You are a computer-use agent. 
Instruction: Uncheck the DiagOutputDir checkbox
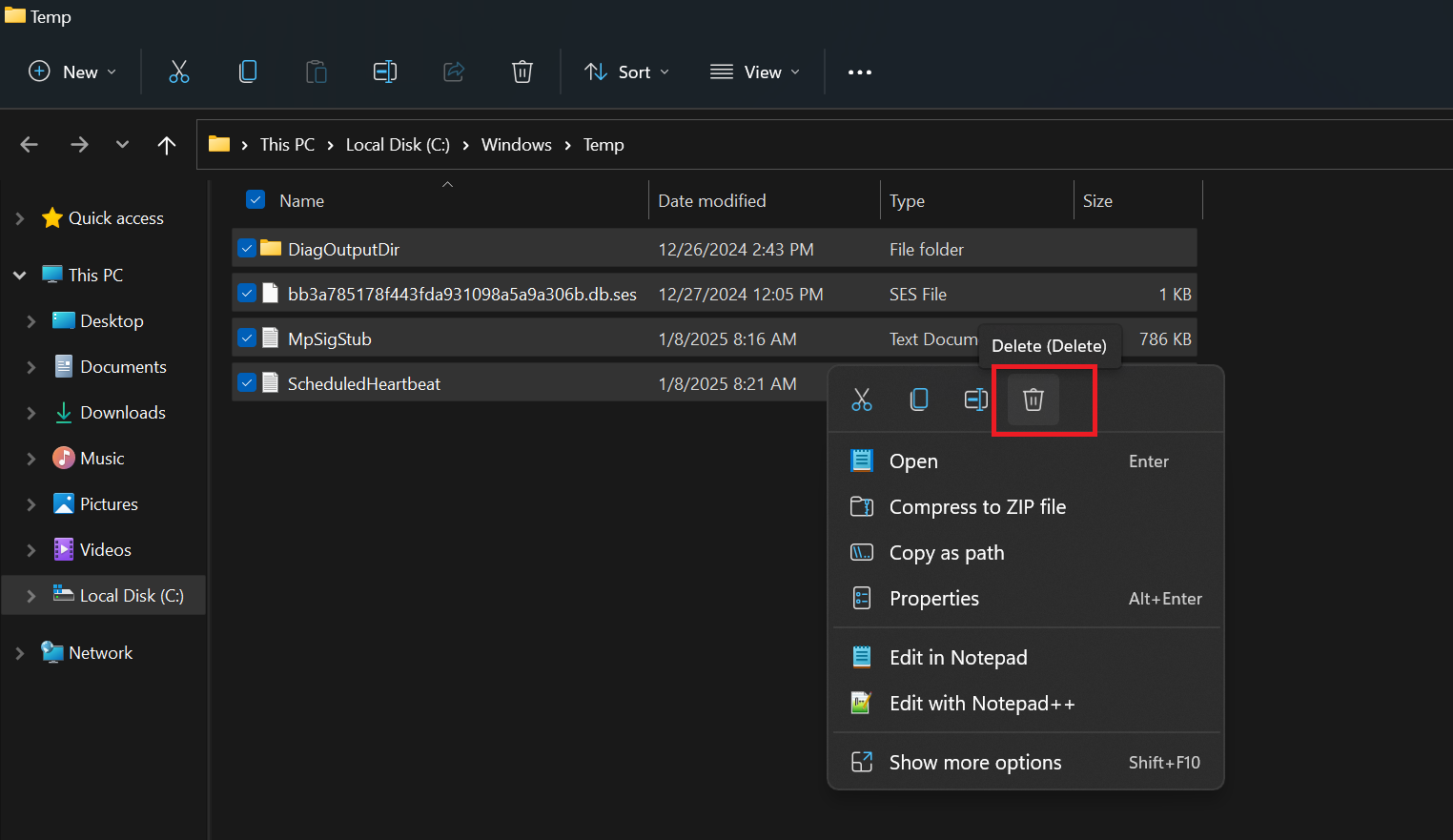(x=247, y=248)
